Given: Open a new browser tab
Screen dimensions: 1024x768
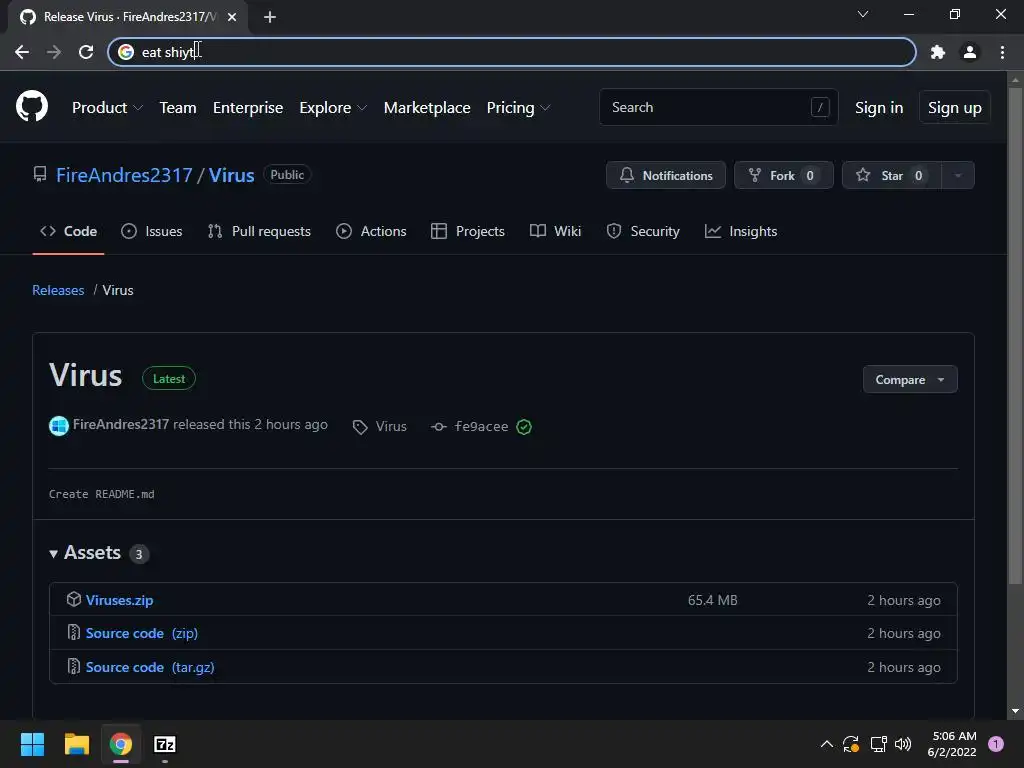Looking at the screenshot, I should pos(270,17).
